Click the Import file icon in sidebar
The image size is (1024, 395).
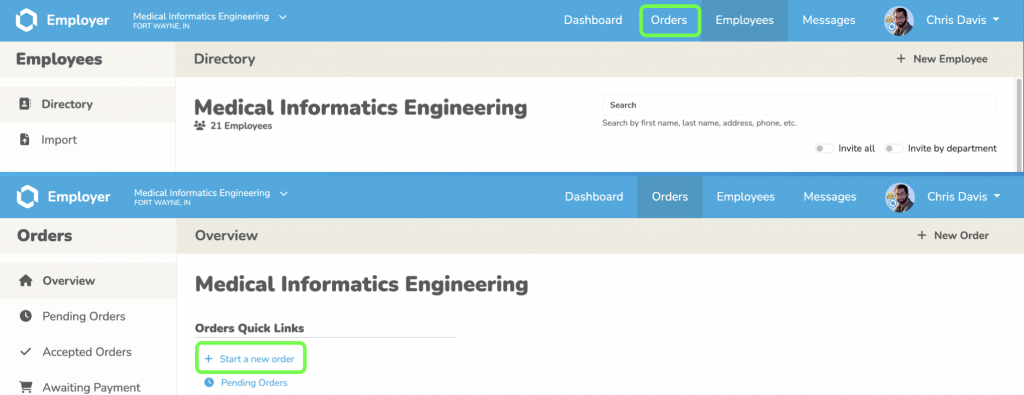click(25, 140)
